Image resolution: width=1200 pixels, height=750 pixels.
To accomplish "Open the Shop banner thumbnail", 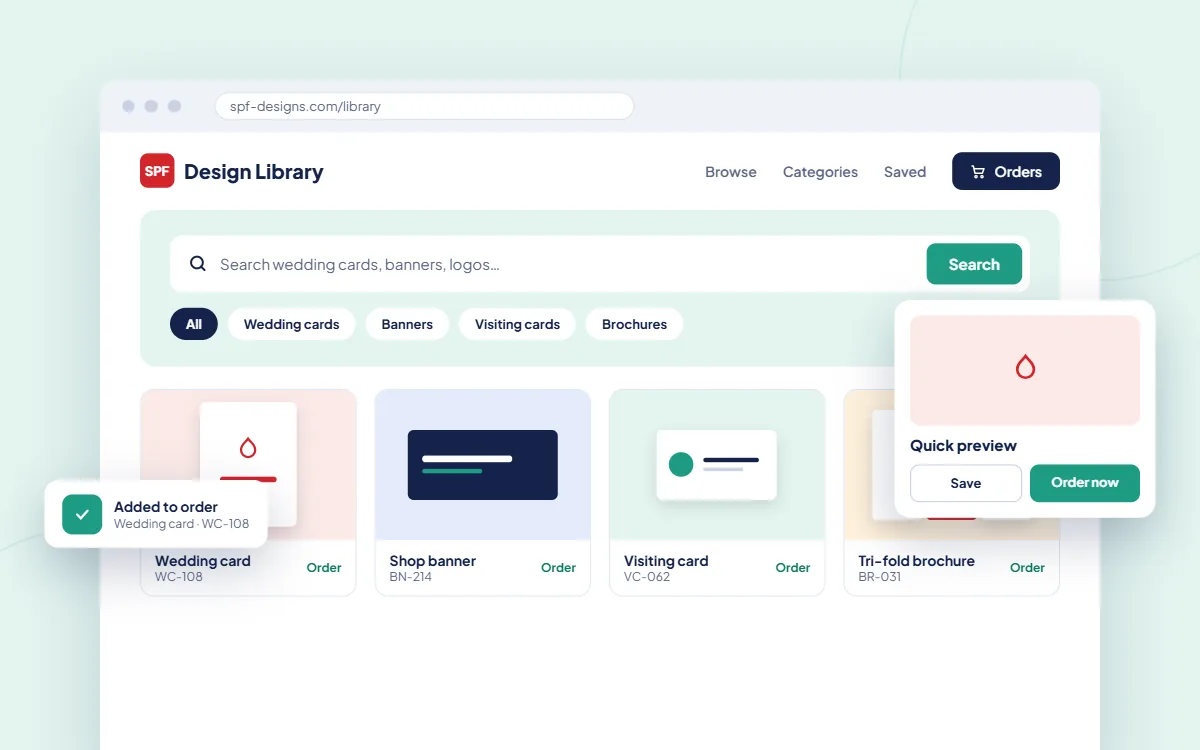I will tap(483, 465).
